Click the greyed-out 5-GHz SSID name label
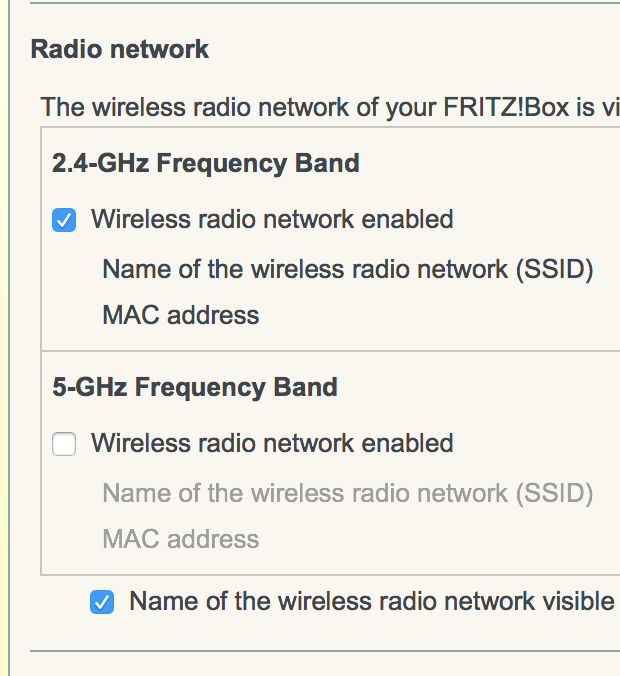Viewport: 620px width, 676px height. (348, 493)
